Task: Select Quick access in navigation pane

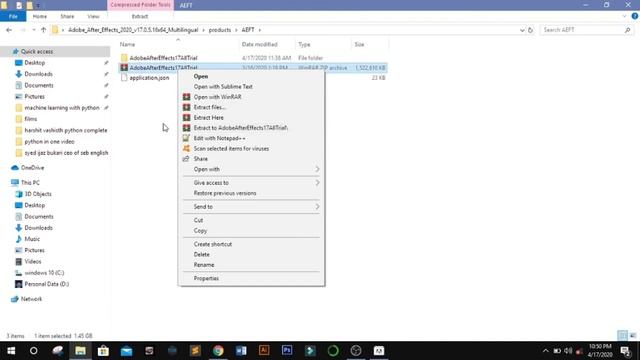Action: point(37,51)
